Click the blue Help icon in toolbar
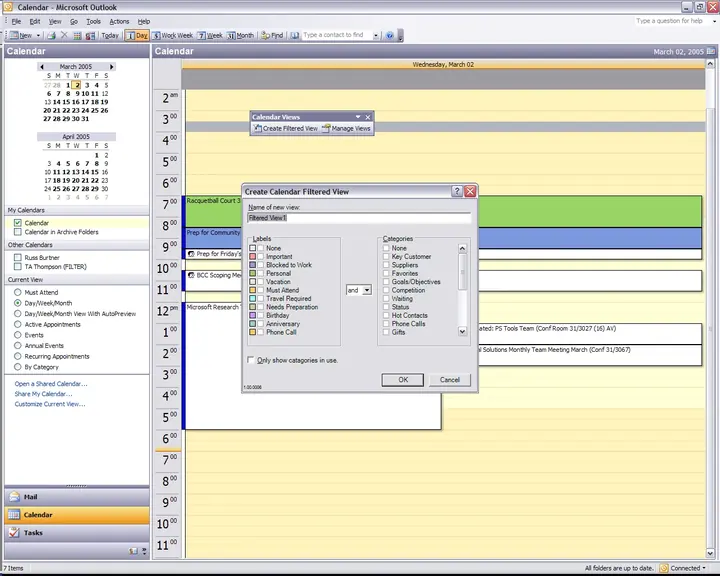Viewport: 720px width, 576px height. pyautogui.click(x=389, y=35)
